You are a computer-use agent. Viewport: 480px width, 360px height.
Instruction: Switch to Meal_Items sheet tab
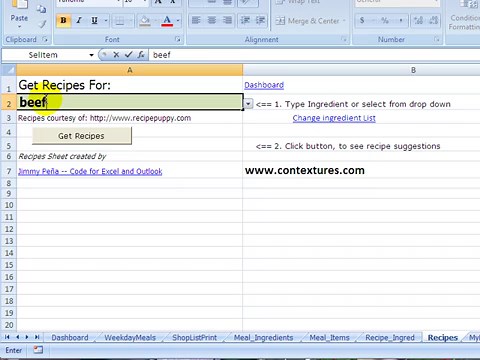tap(329, 338)
